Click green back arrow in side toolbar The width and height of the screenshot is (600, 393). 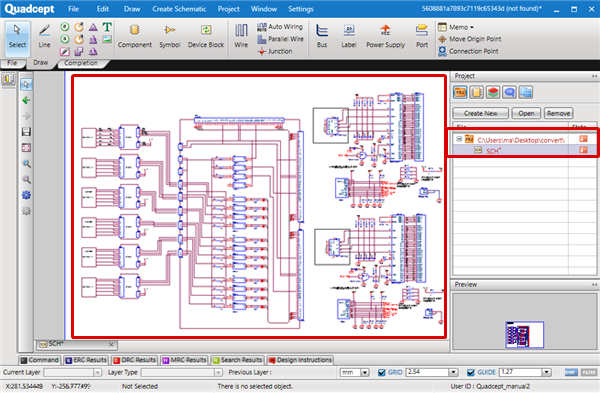click(x=26, y=100)
